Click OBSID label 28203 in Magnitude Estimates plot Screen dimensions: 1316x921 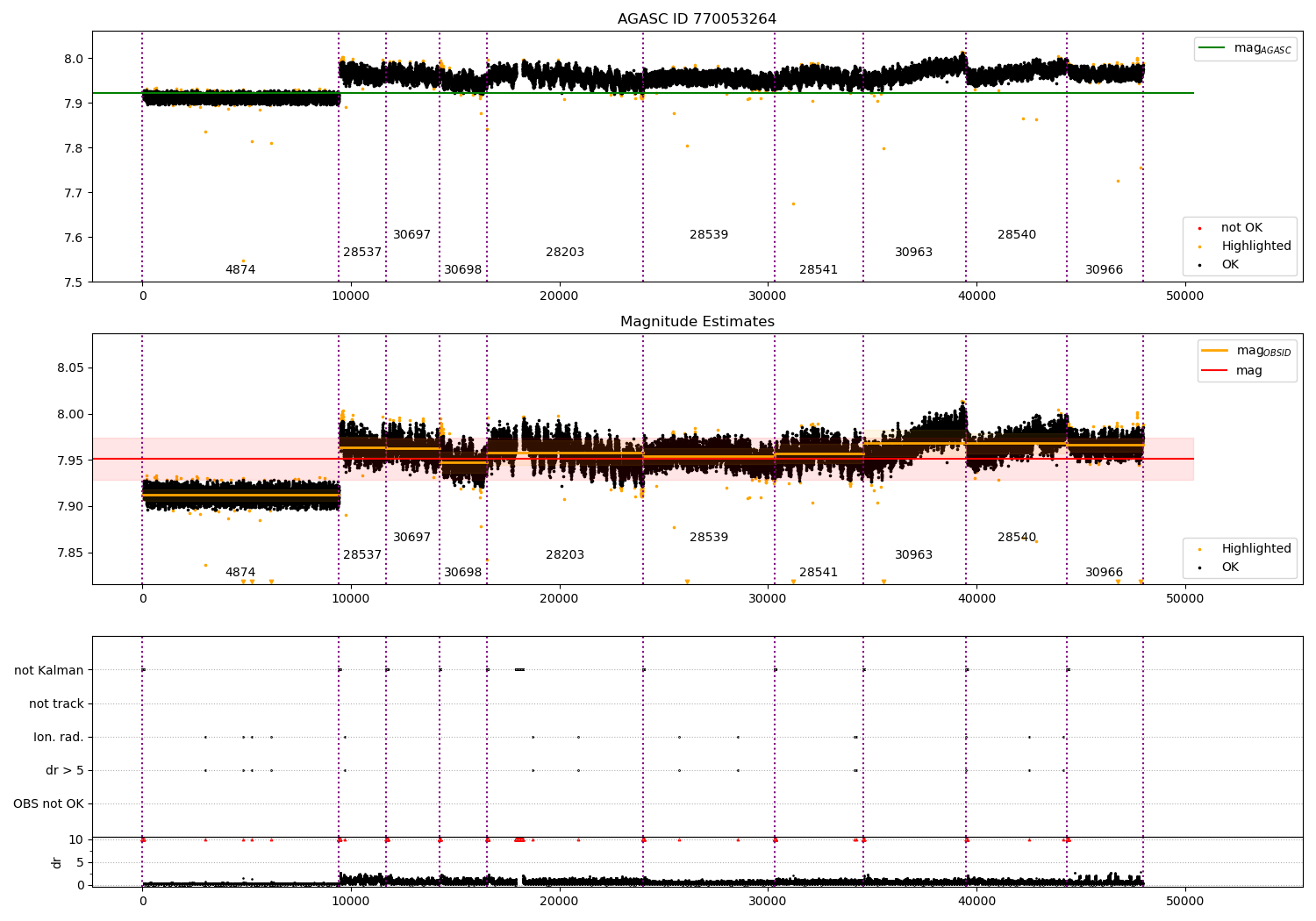565,555
